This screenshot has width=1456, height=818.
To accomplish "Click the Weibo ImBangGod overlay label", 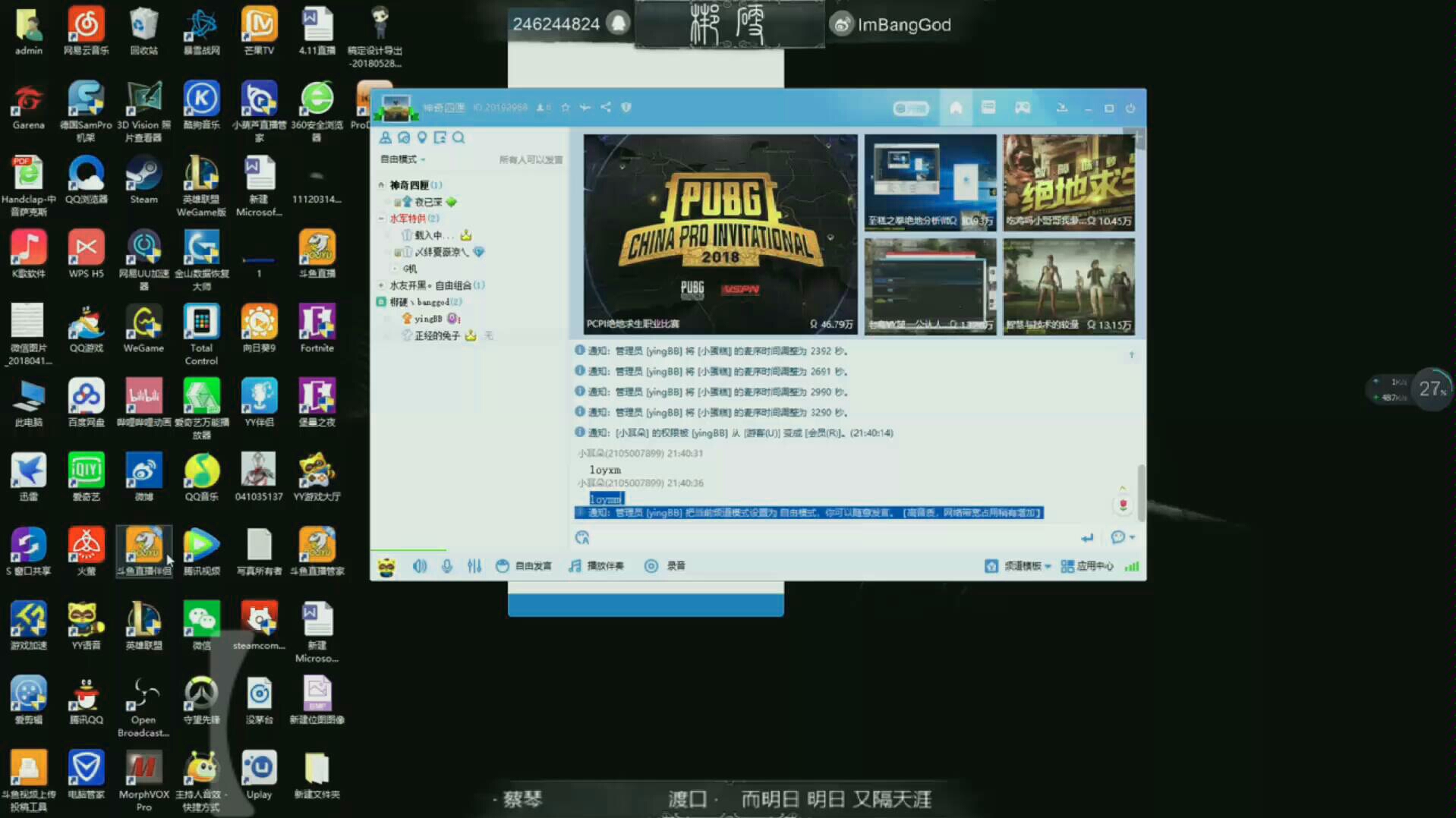I will click(891, 25).
